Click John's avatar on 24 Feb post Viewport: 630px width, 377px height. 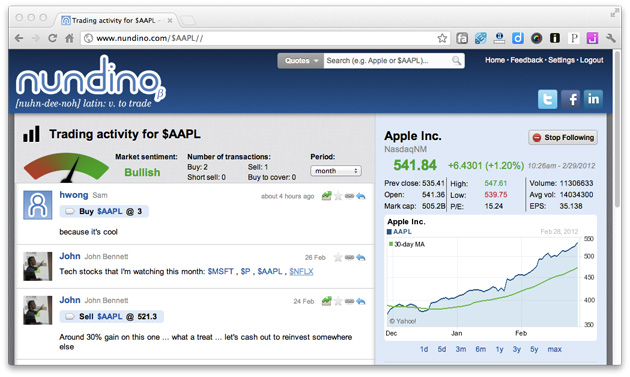click(38, 310)
